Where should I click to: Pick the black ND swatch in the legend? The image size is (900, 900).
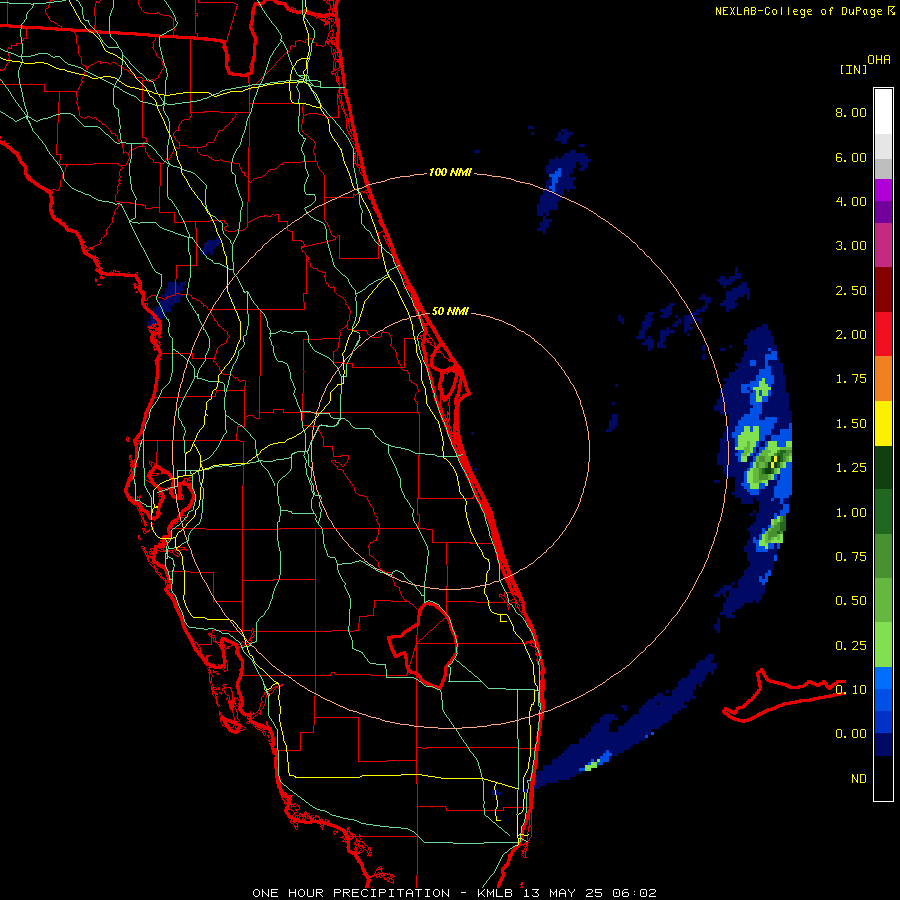(x=883, y=778)
